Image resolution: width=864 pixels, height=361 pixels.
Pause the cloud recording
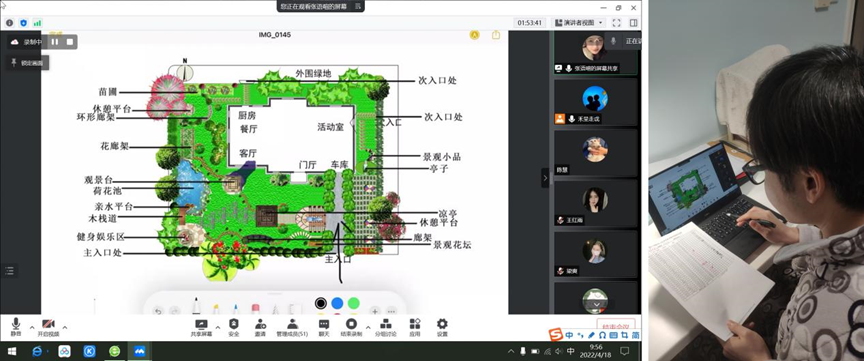tap(55, 42)
